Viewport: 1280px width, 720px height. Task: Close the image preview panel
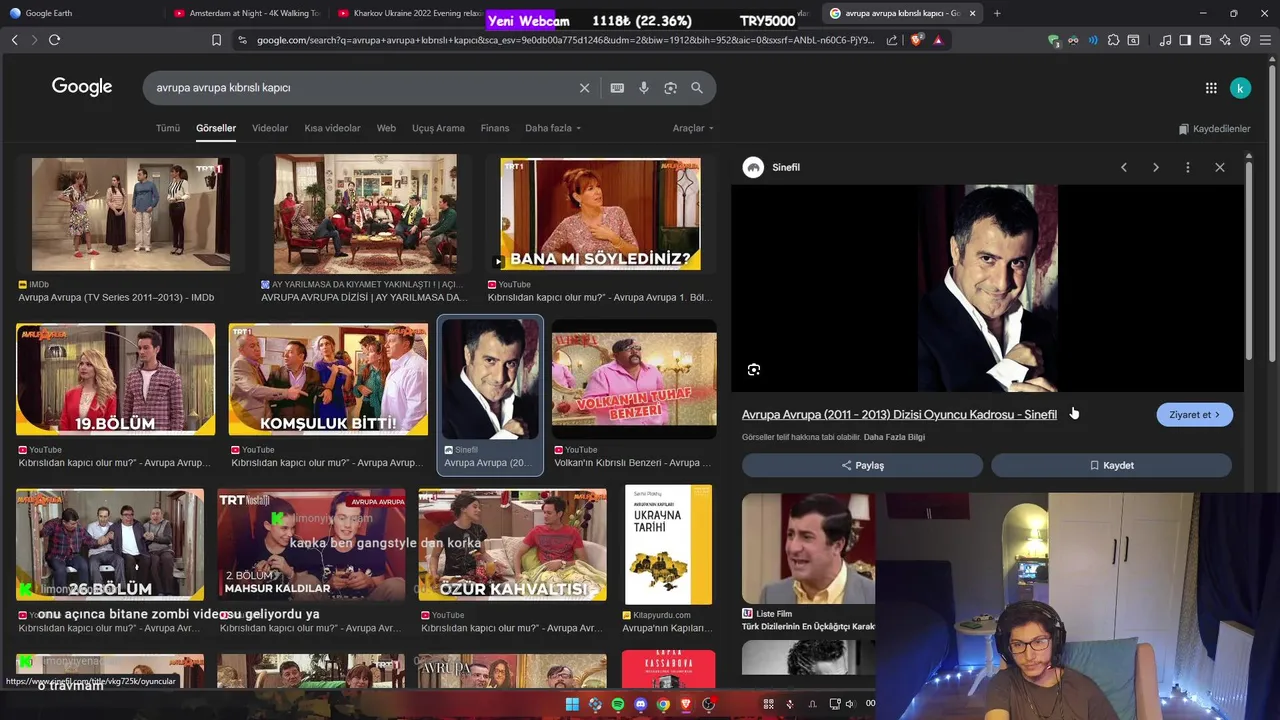[x=1220, y=167]
